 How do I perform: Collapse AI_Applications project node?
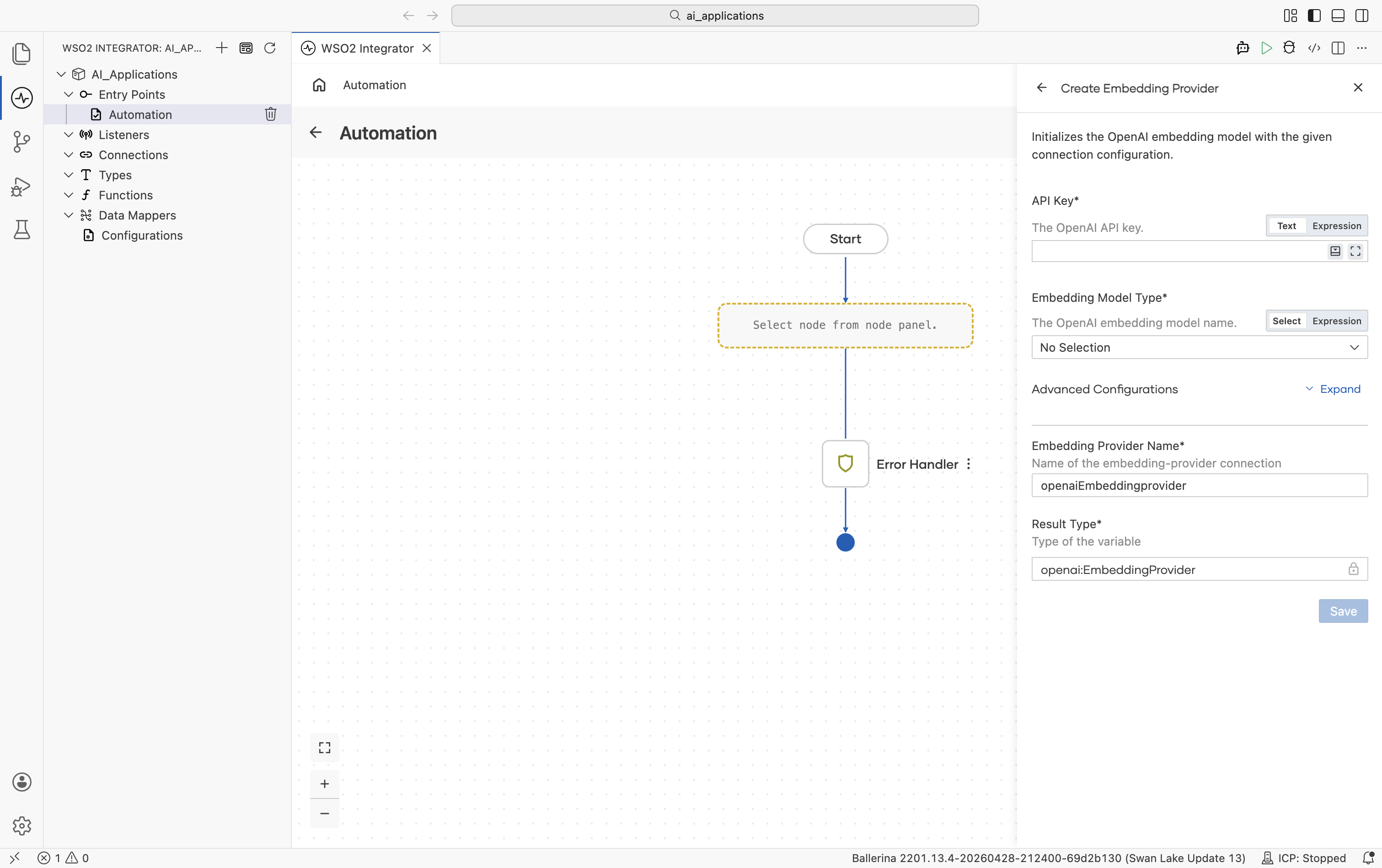(x=61, y=74)
